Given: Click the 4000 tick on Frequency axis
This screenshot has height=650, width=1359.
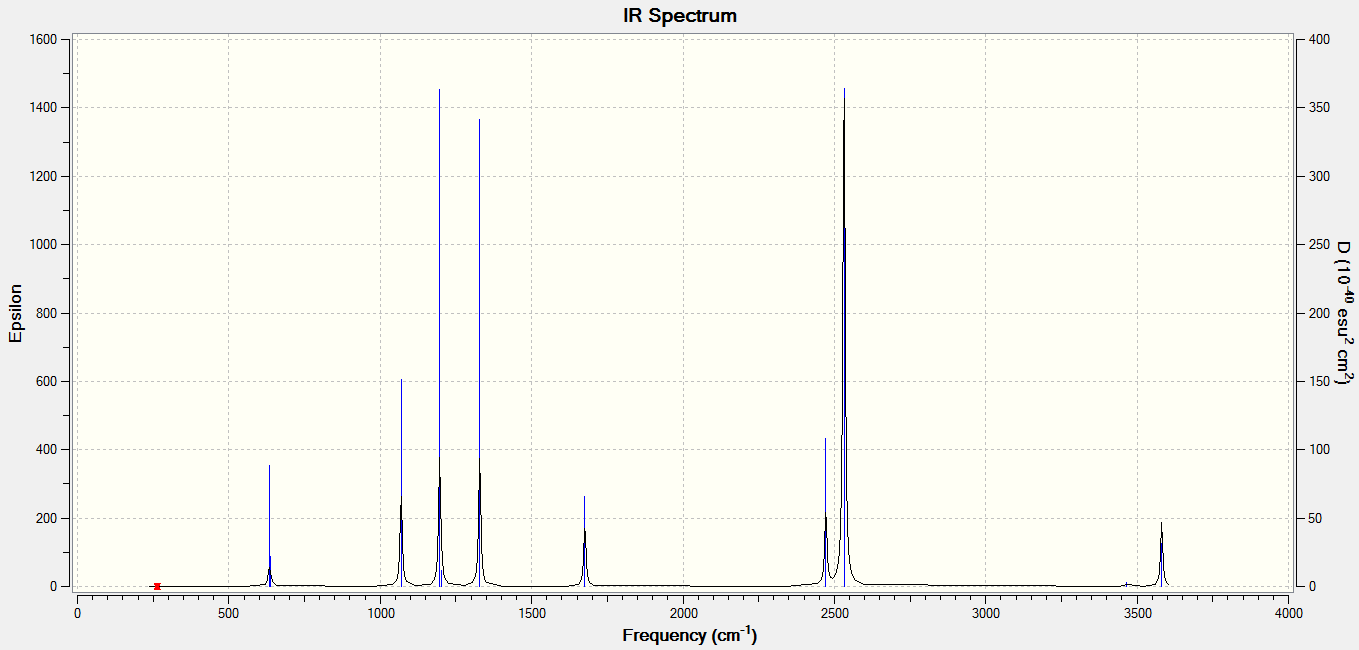Looking at the screenshot, I should pyautogui.click(x=1288, y=612).
